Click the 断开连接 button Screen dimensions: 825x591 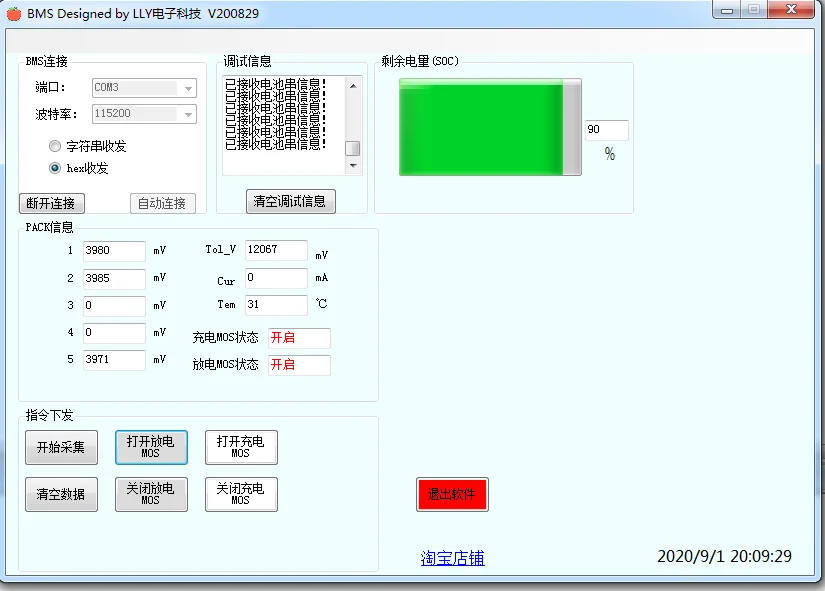52,203
